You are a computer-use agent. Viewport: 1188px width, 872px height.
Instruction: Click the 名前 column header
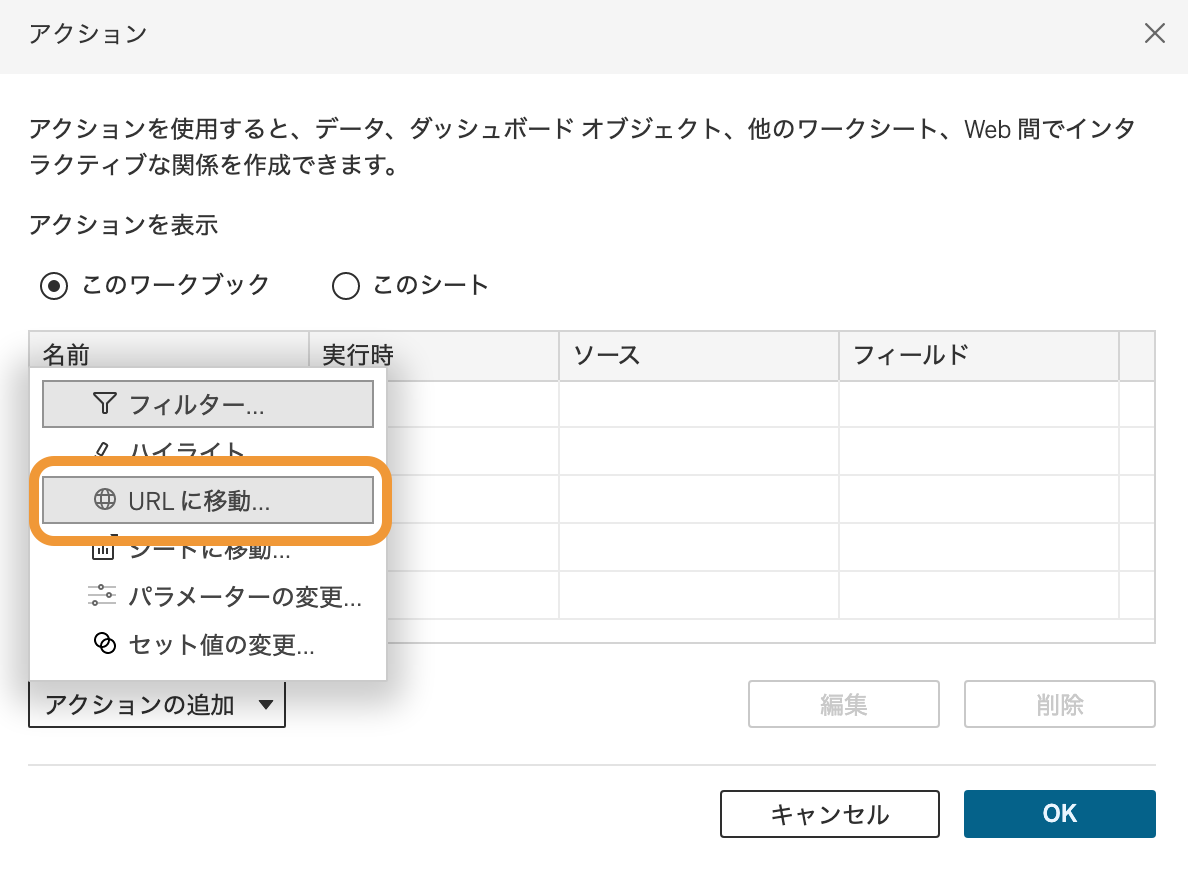pos(68,355)
